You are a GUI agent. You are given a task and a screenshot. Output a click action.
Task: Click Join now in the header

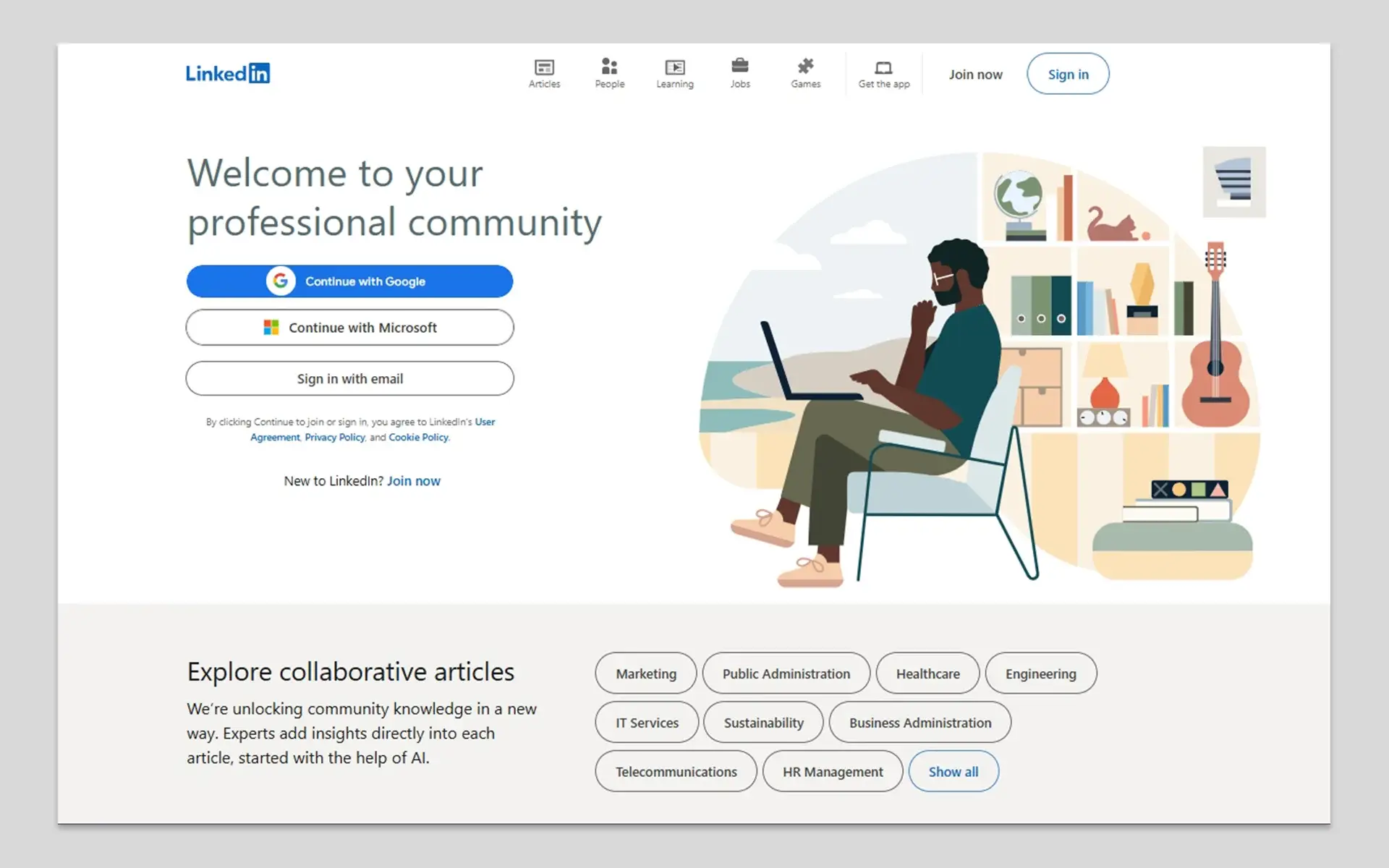tap(975, 75)
